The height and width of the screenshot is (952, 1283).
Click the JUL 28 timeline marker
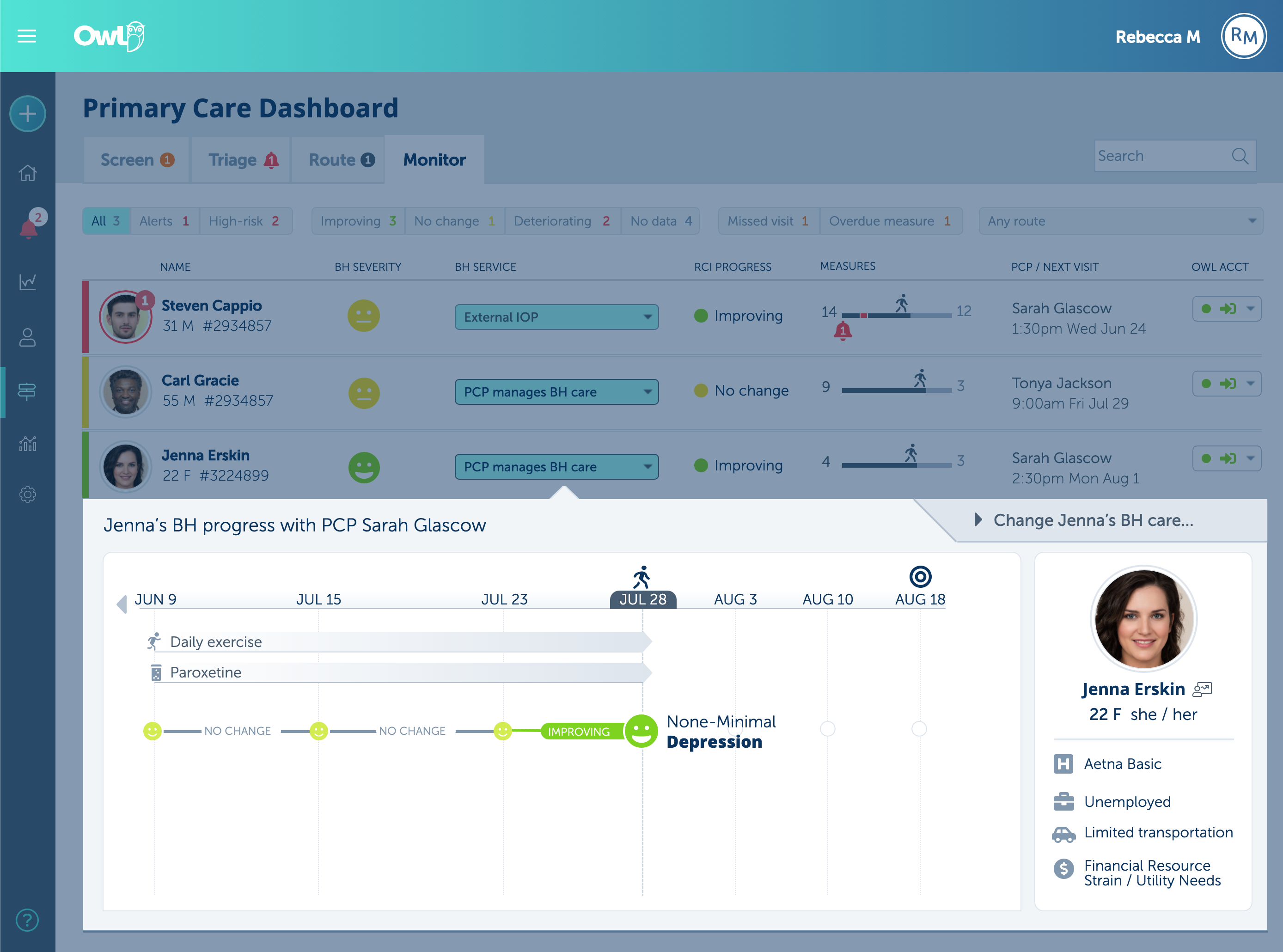pyautogui.click(x=641, y=600)
